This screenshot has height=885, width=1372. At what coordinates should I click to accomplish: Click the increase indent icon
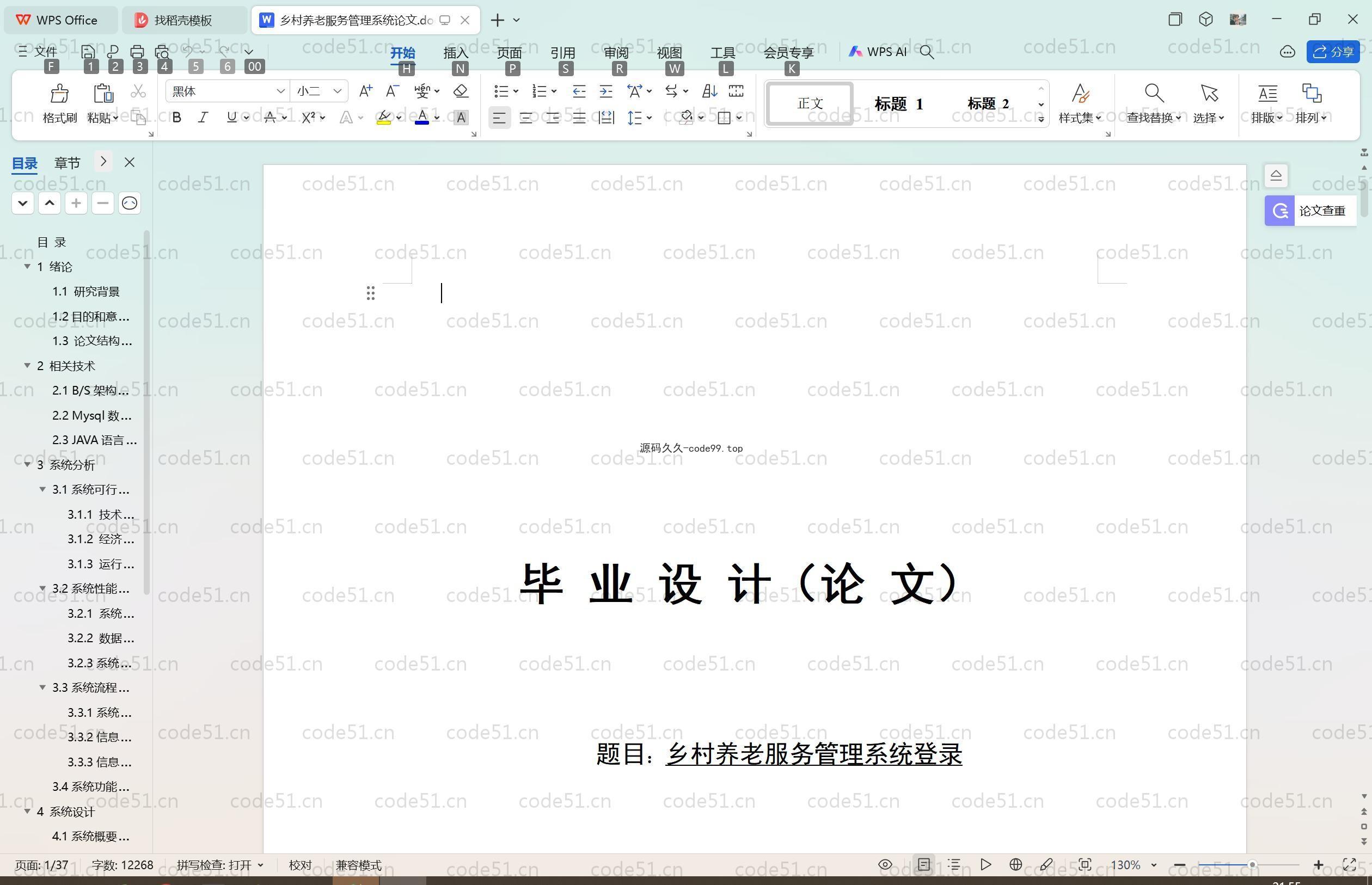click(x=606, y=91)
